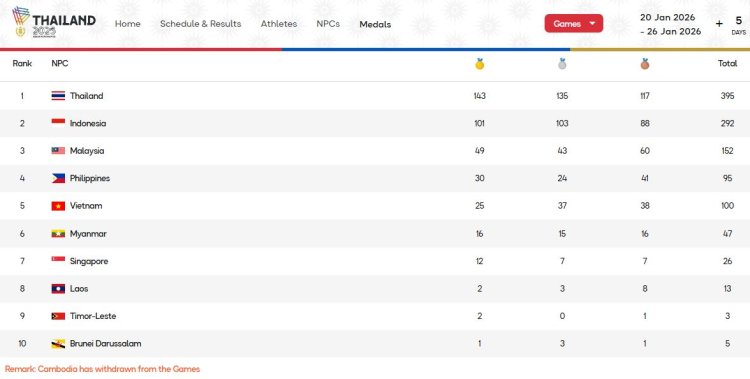Click Indonesia's total 292
The image size is (750, 379).
(728, 123)
